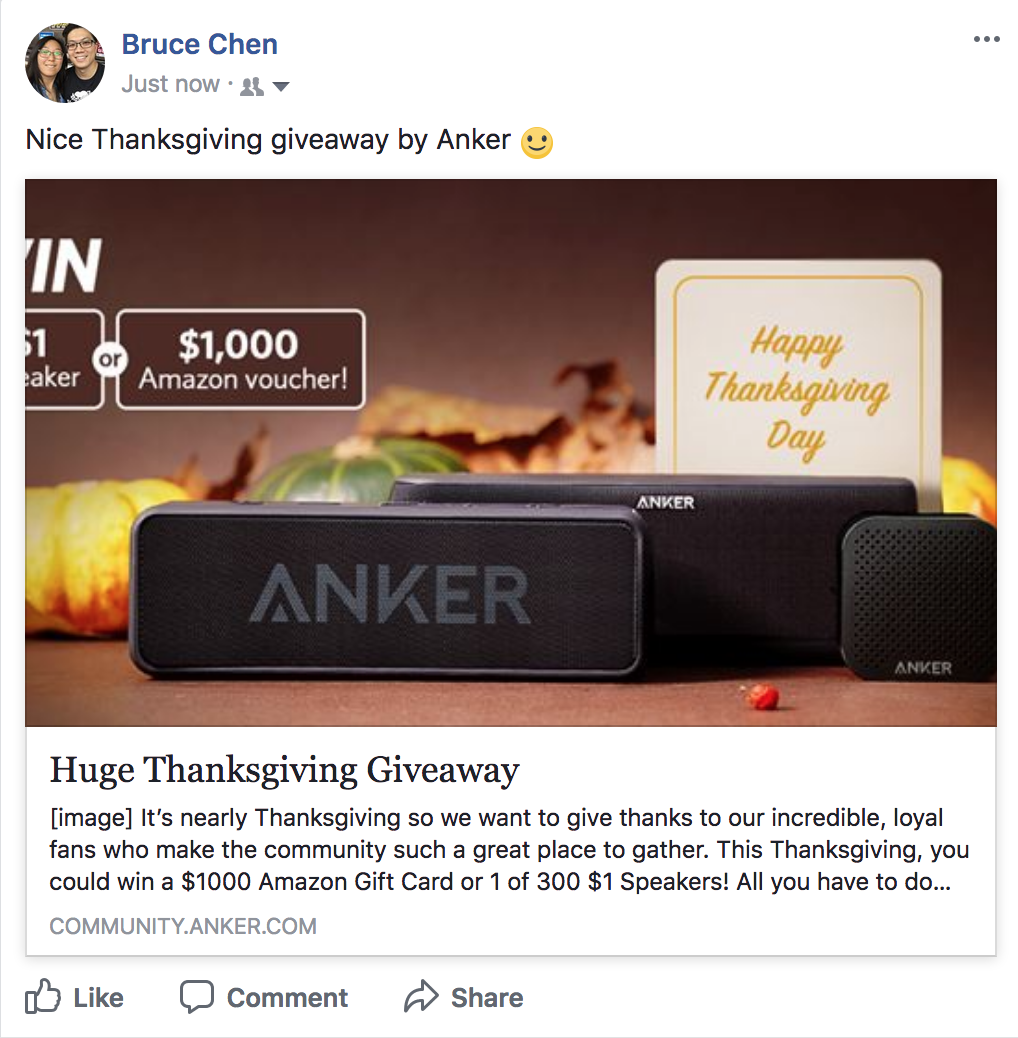Viewport: 1018px width, 1038px height.
Task: Click the link preview description text
Action: (x=509, y=849)
